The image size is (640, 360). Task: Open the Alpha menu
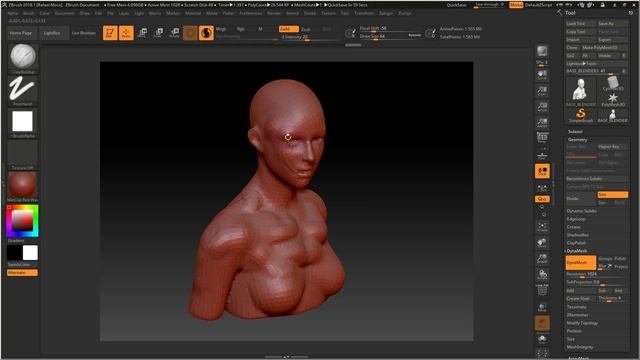click(x=13, y=13)
